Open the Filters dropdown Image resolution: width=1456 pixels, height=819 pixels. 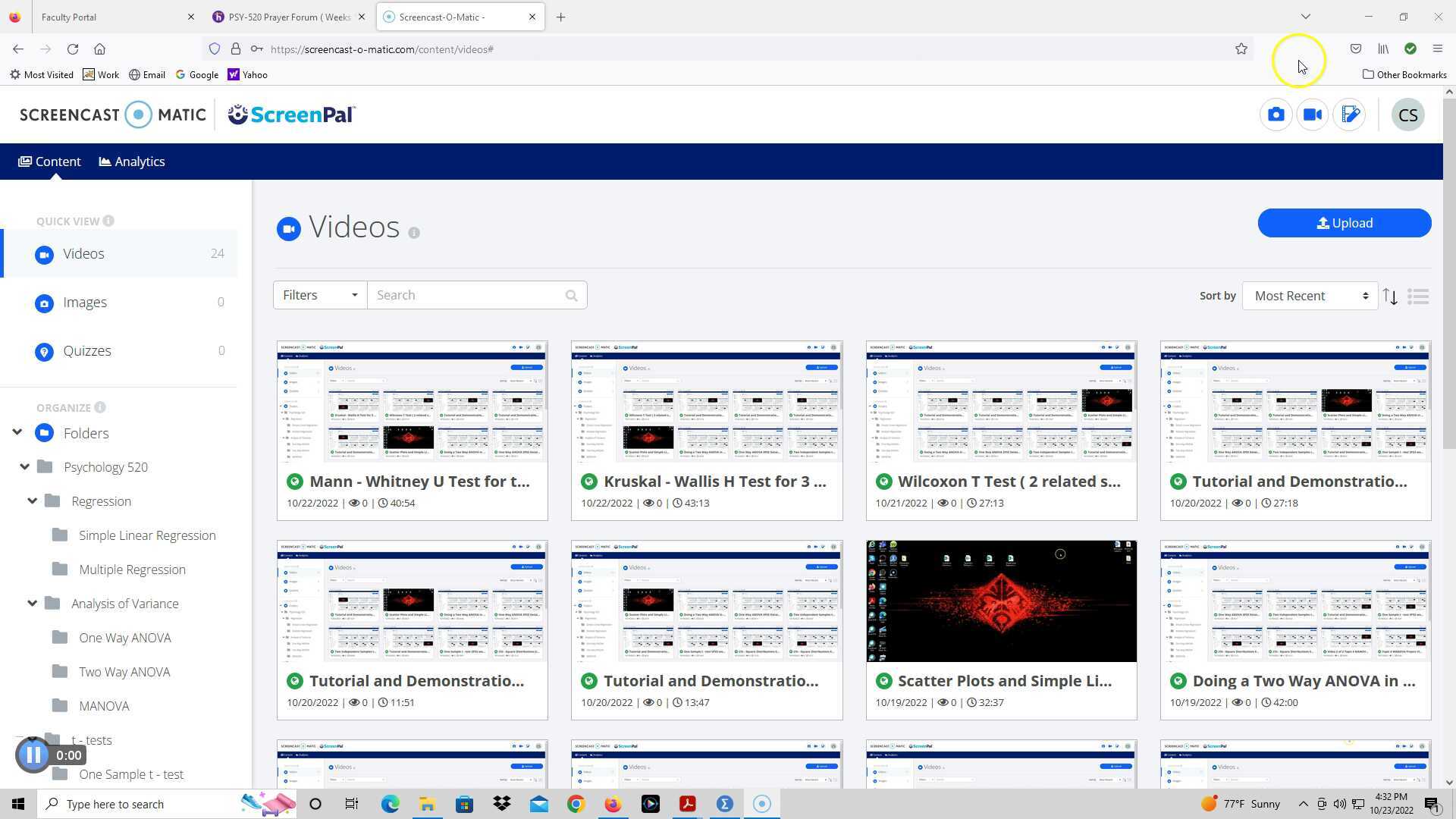pos(319,295)
